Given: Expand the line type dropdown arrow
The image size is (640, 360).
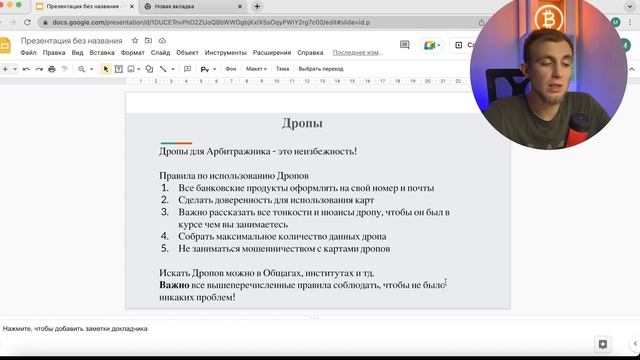Looking at the screenshot, I should pos(173,69).
